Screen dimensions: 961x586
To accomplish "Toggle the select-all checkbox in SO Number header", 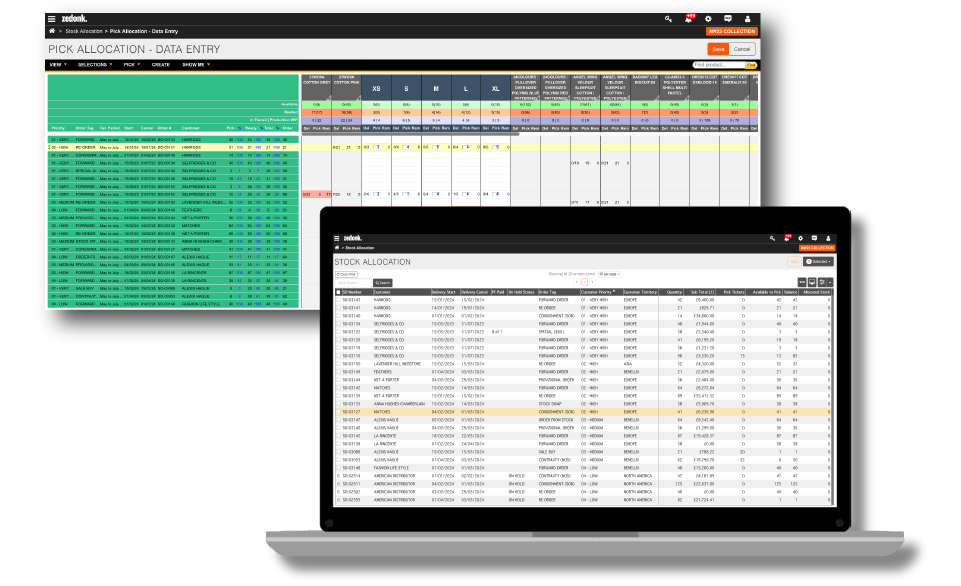I will click(x=338, y=291).
